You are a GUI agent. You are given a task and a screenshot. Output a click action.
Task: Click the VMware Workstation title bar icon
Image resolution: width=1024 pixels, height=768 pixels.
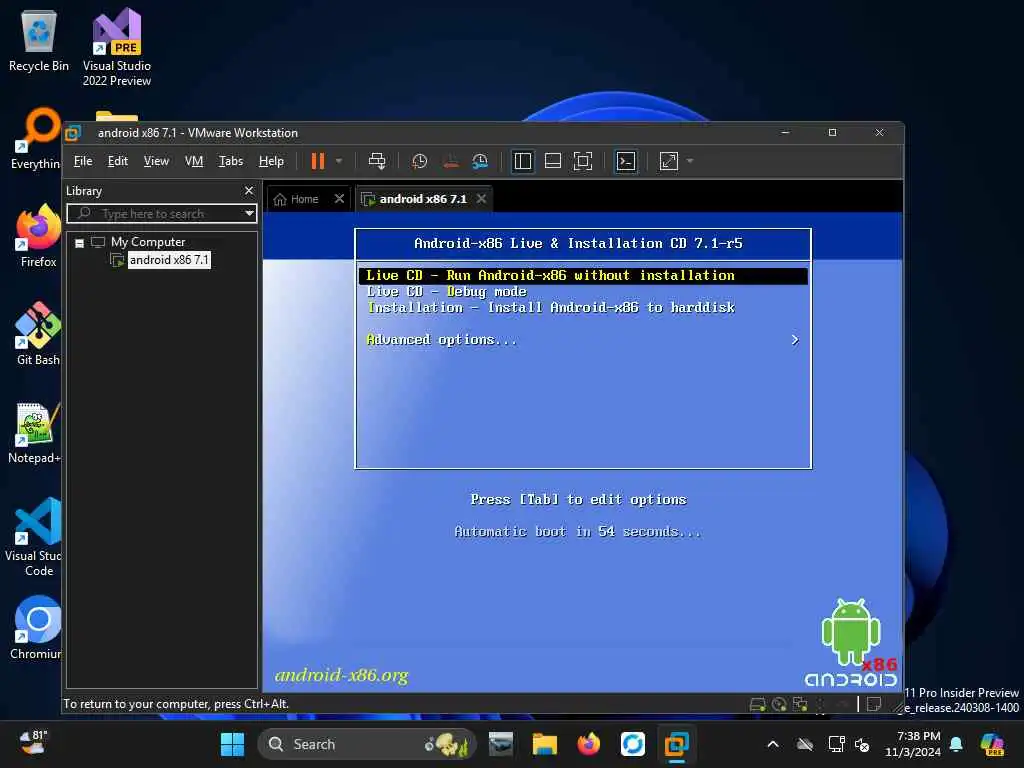point(73,133)
